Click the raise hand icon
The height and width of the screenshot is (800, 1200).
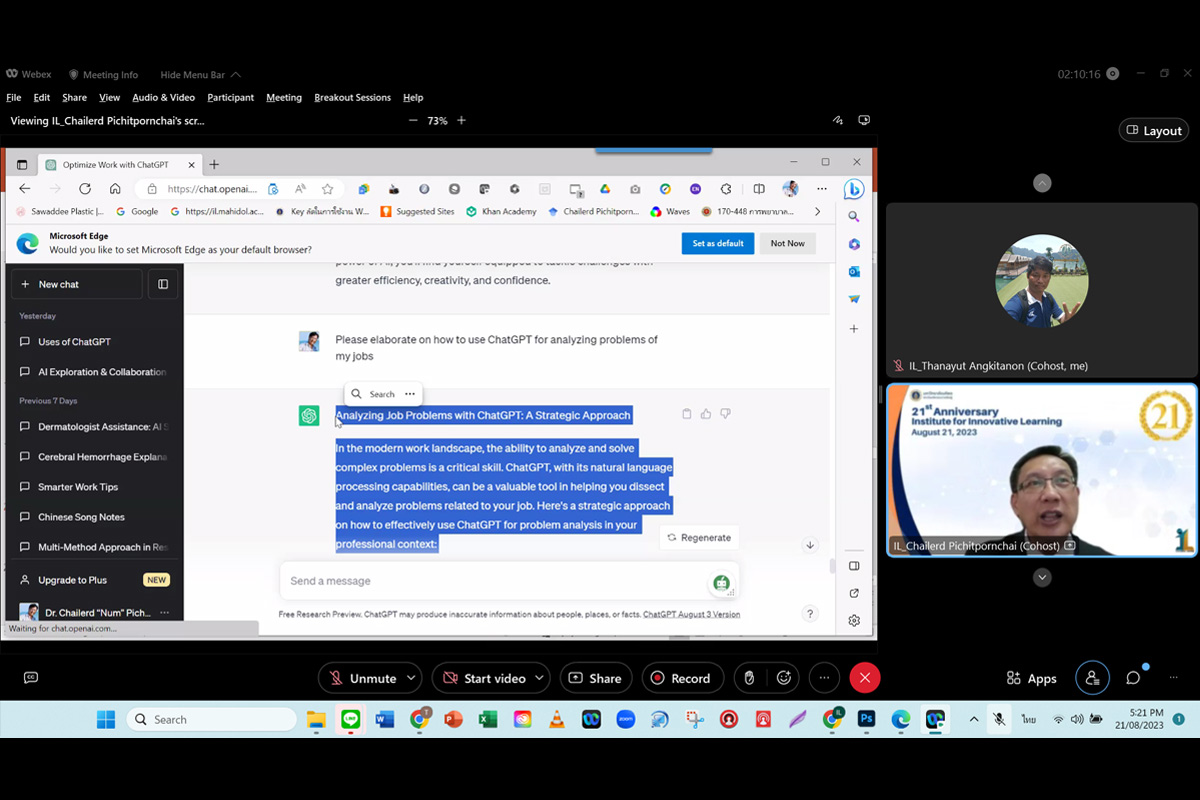[x=750, y=678]
